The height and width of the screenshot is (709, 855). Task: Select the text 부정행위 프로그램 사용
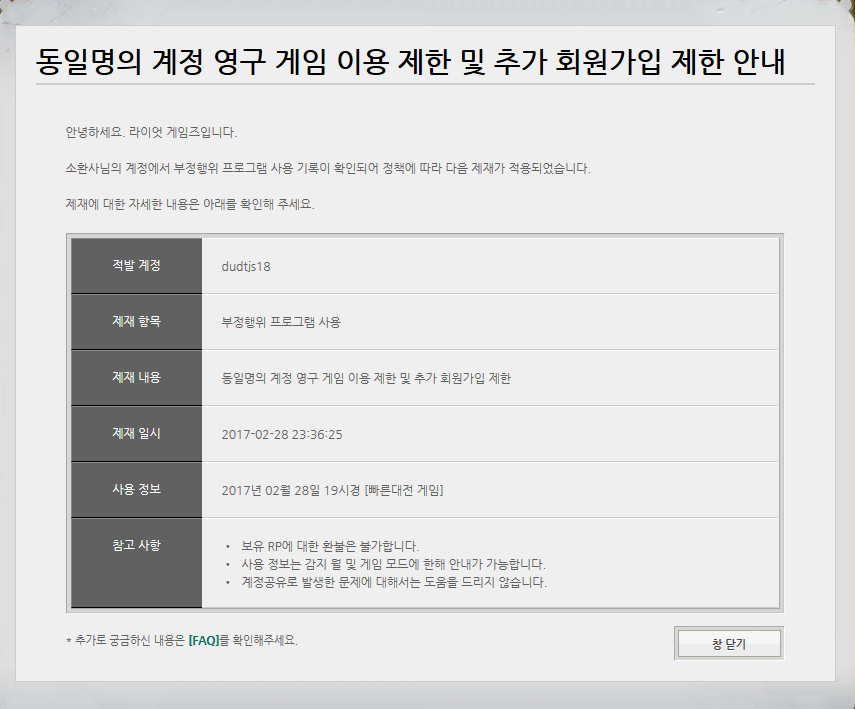281,322
